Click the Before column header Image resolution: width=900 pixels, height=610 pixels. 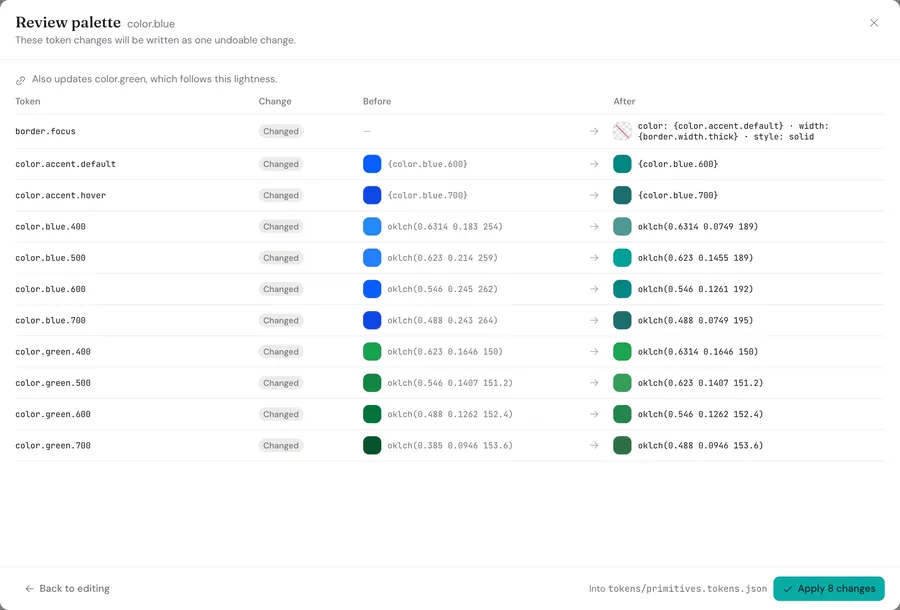pyautogui.click(x=377, y=101)
